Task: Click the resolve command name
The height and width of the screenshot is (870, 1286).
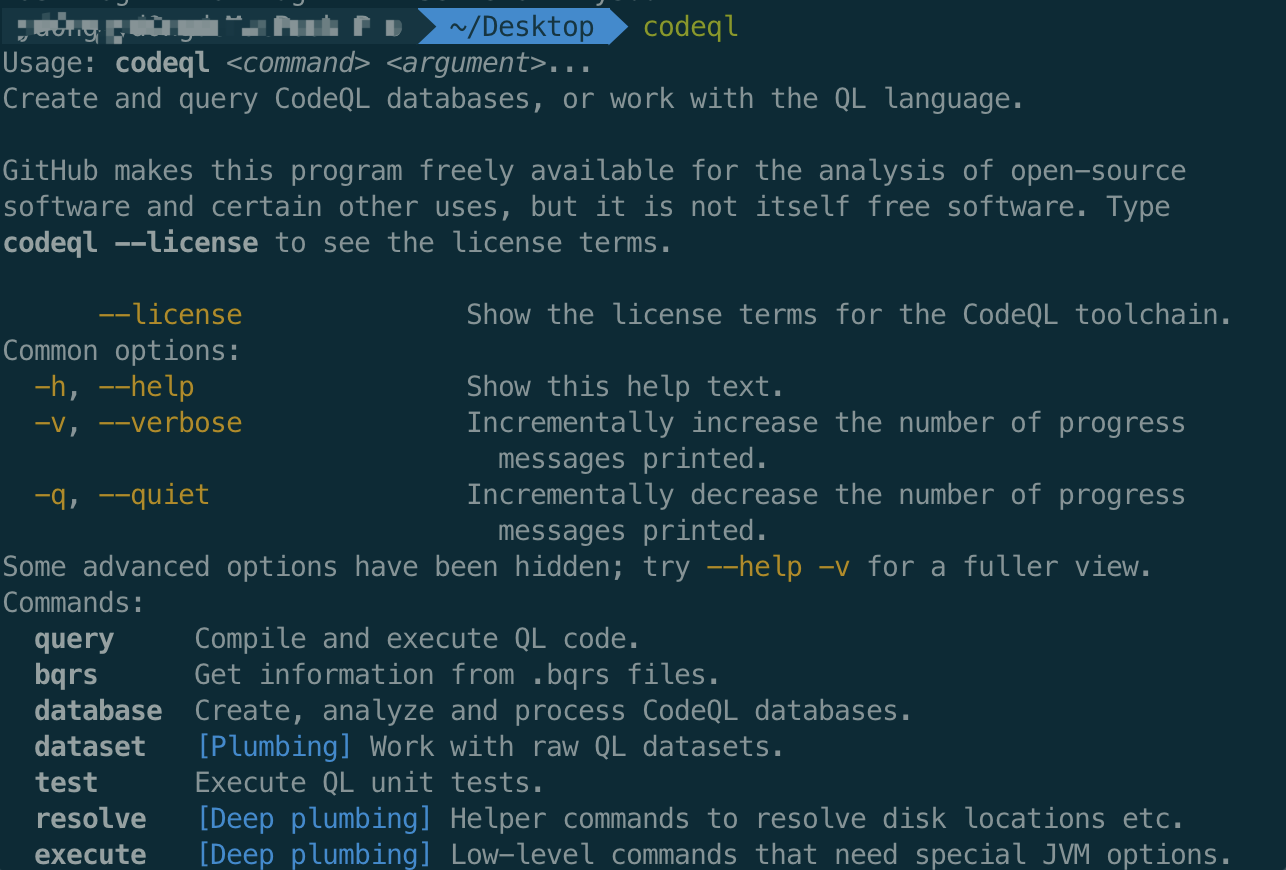Action: [x=90, y=819]
